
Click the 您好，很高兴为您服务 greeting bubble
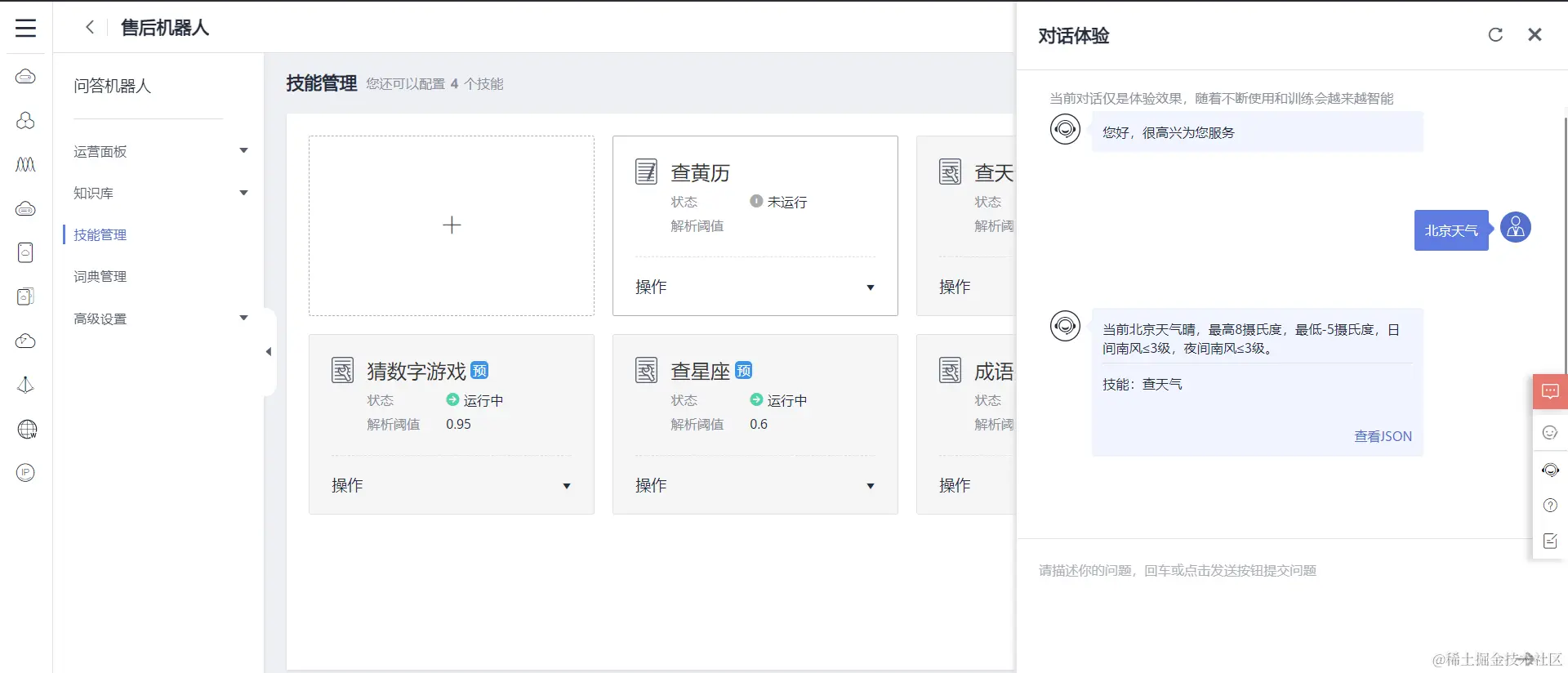coord(1258,131)
